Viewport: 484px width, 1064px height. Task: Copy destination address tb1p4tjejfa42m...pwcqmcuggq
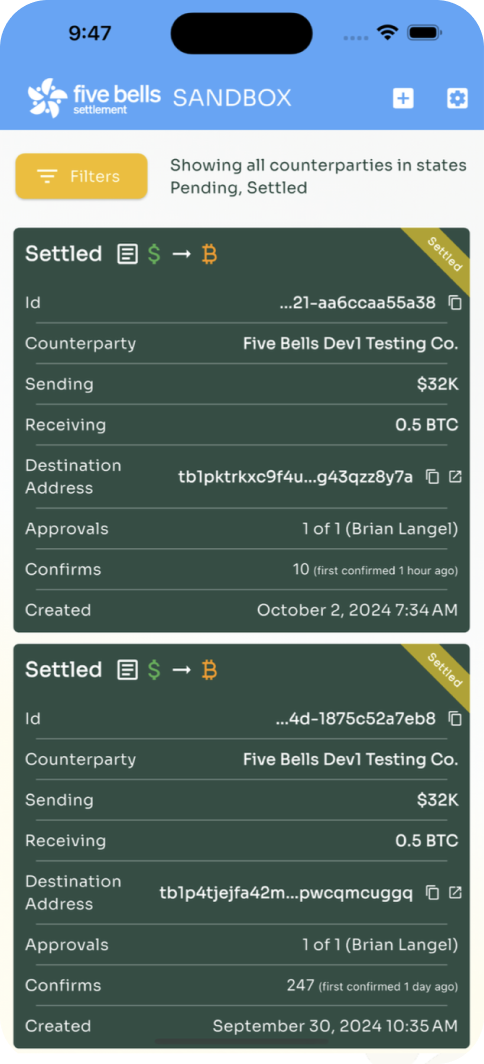[x=432, y=893]
